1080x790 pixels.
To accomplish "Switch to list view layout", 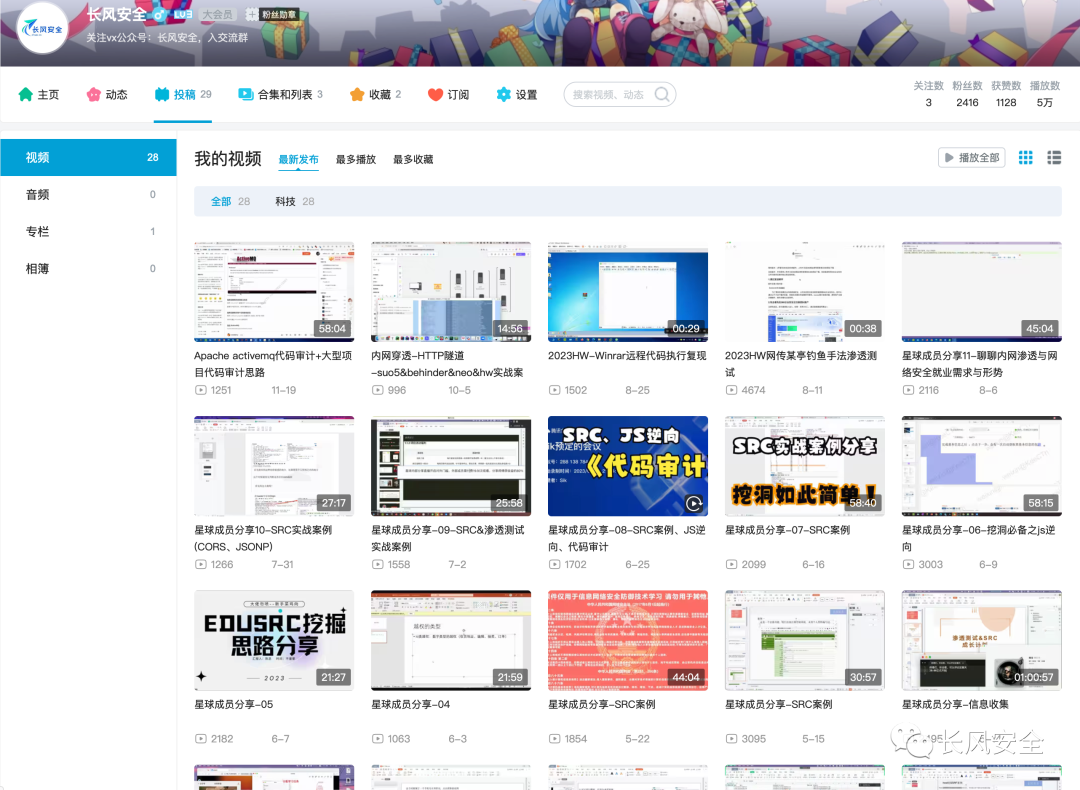I will coord(1054,158).
